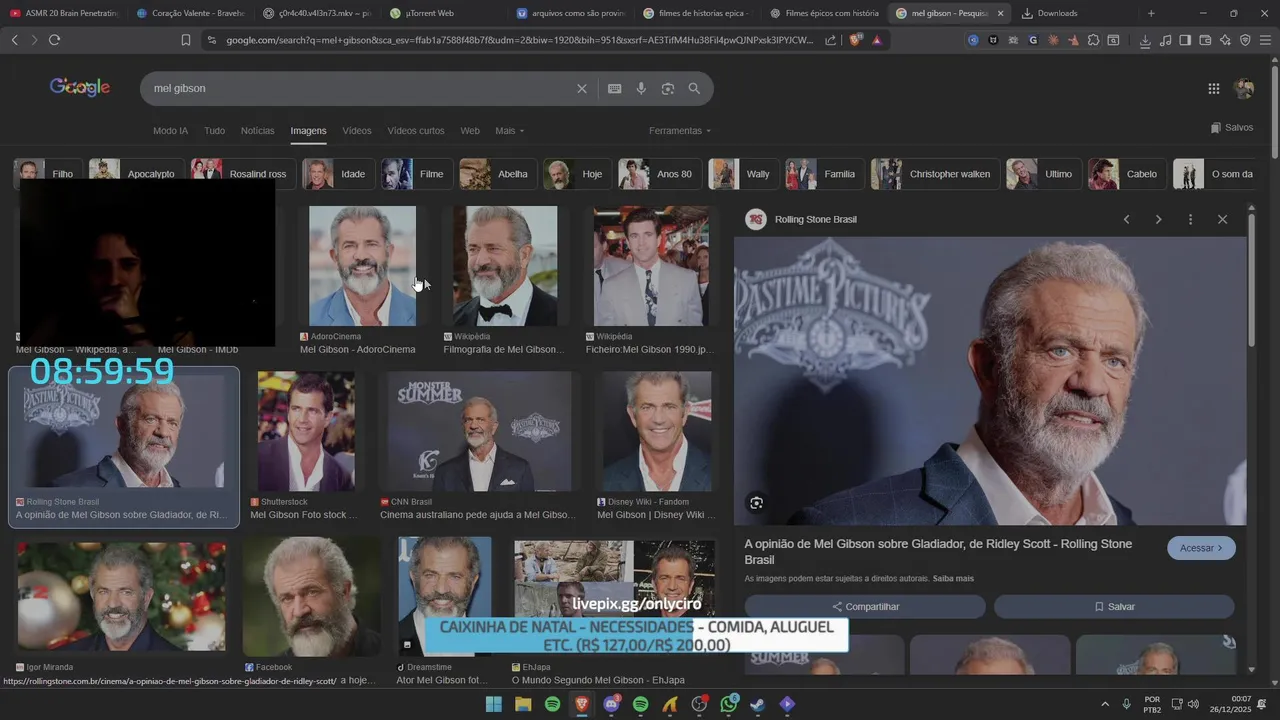This screenshot has width=1280, height=720.
Task: Click the magnifier search button
Action: pyautogui.click(x=694, y=88)
